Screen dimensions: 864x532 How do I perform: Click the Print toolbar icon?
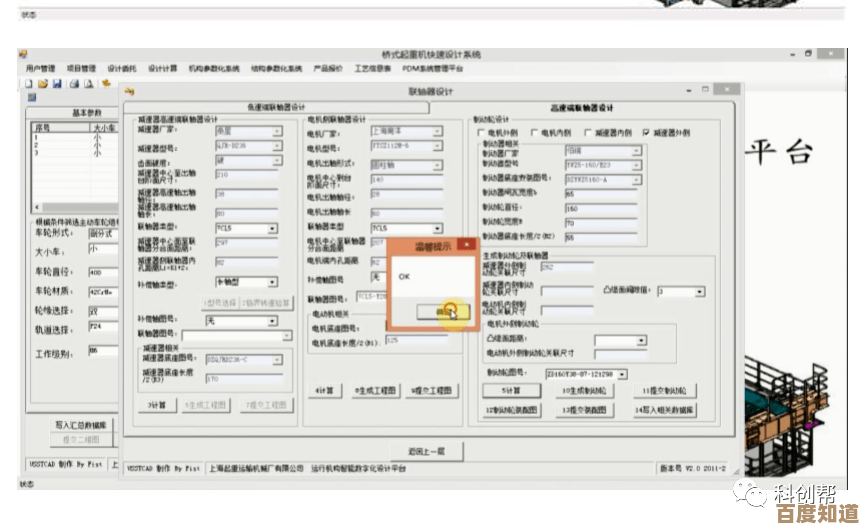(73, 83)
